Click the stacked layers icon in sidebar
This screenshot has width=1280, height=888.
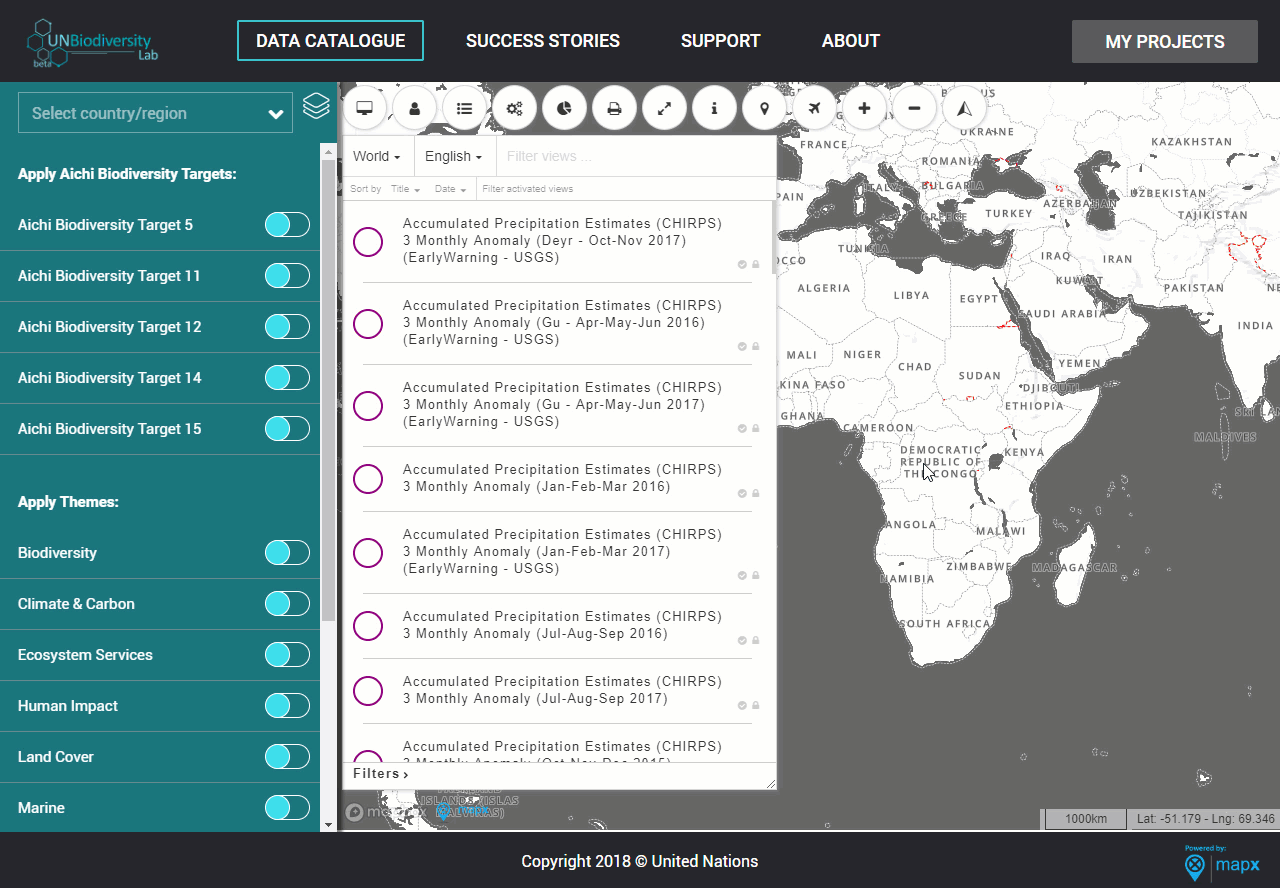(x=316, y=105)
